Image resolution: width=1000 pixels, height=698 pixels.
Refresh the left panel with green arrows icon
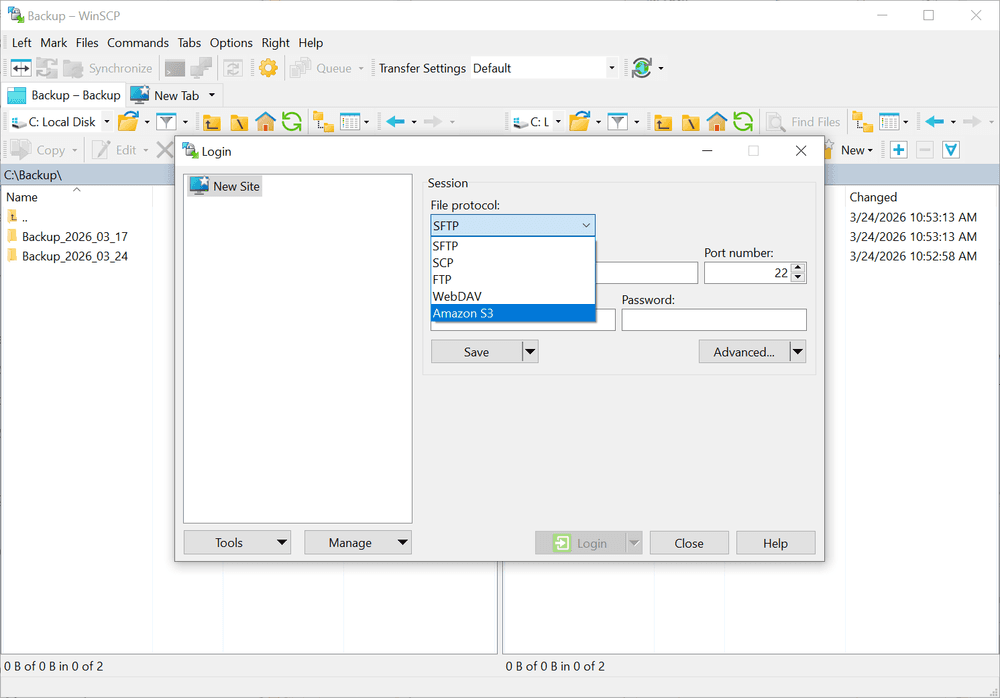[292, 121]
